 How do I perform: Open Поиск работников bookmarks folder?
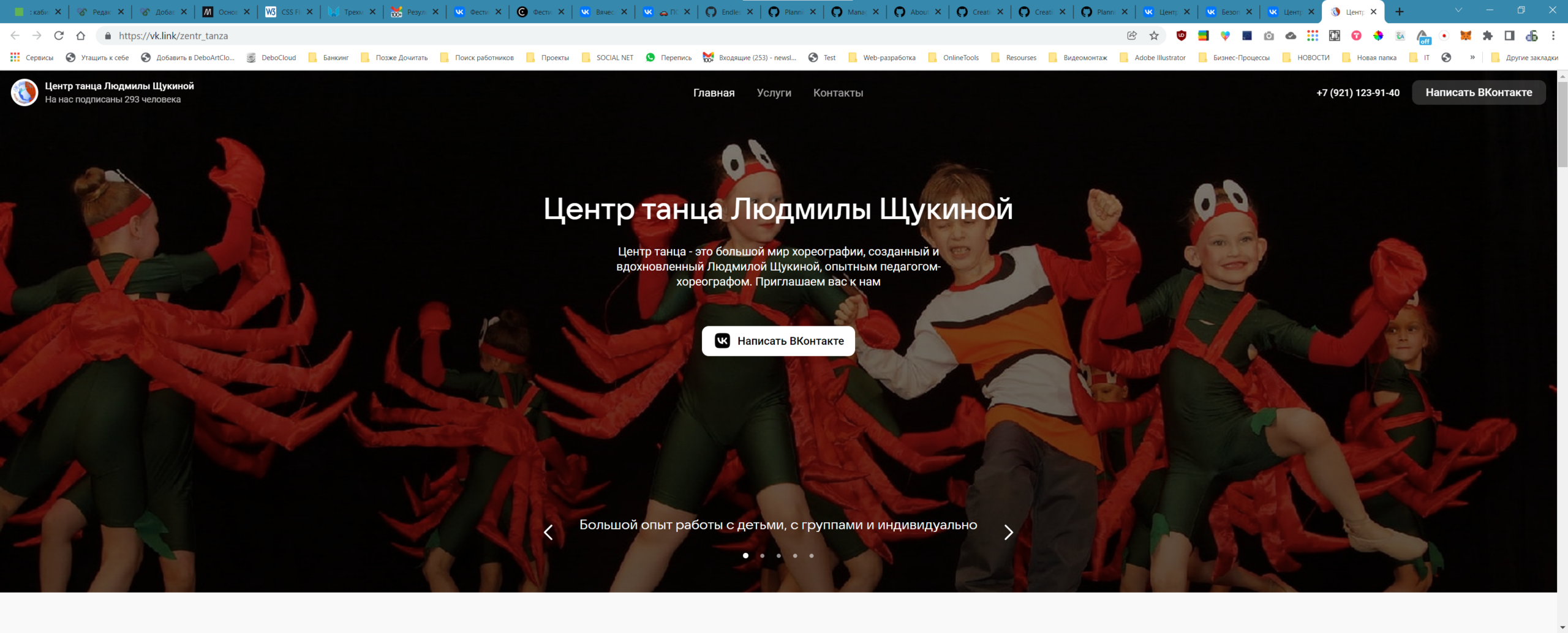[x=477, y=58]
